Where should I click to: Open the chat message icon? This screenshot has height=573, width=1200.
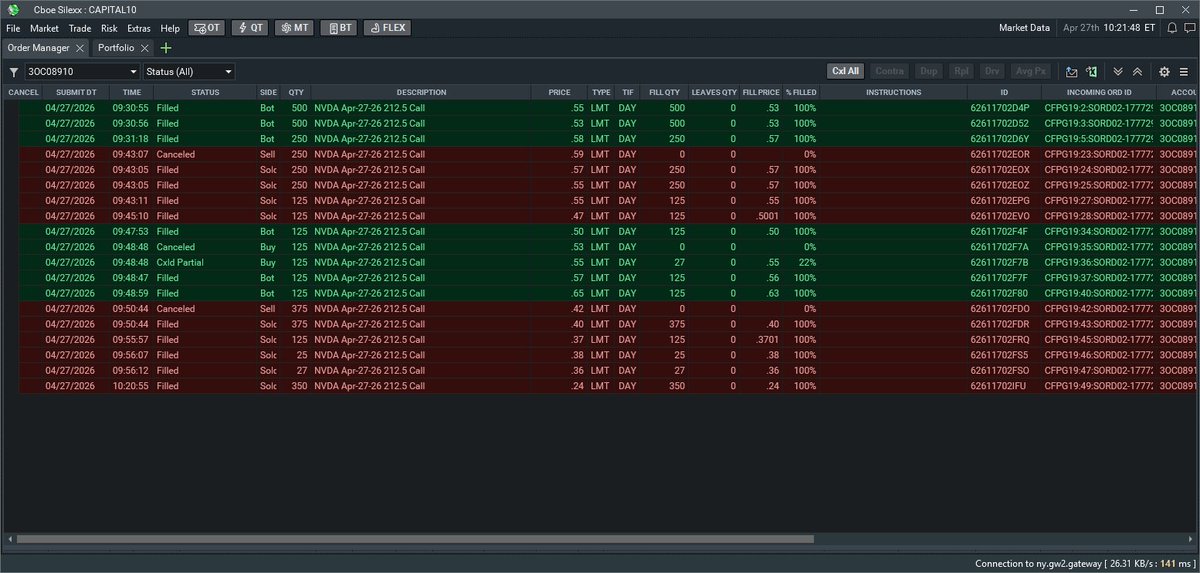[1190, 28]
